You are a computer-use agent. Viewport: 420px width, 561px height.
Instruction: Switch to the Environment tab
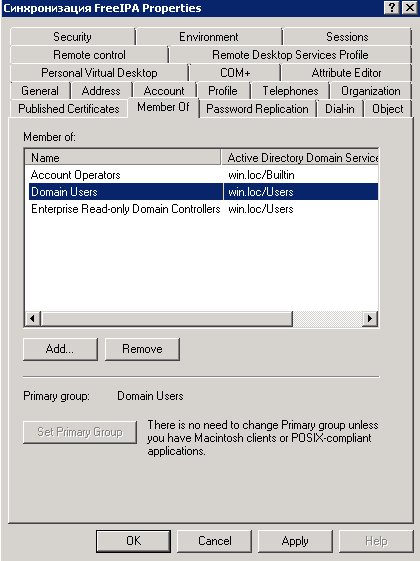[x=209, y=37]
